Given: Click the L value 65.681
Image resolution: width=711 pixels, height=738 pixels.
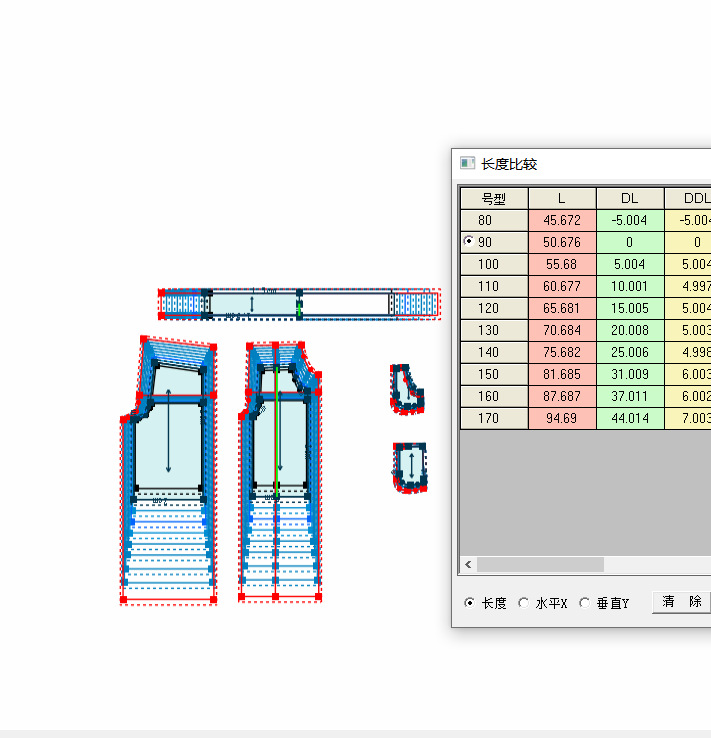Looking at the screenshot, I should click(562, 308).
